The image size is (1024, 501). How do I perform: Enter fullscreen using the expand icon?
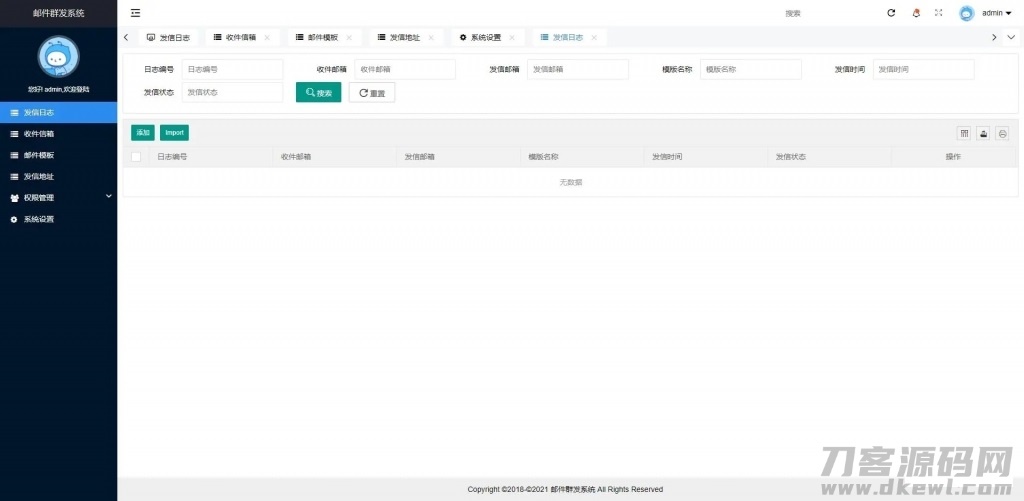tap(939, 13)
